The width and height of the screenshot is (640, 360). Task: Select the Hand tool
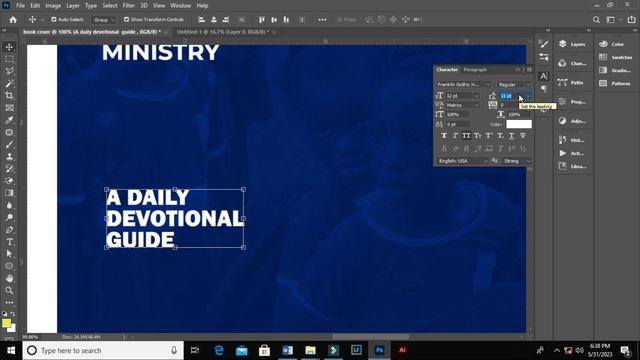pos(9,278)
